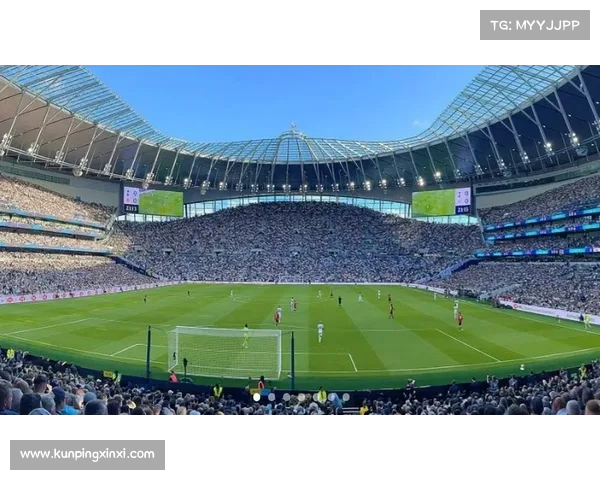Switch to the fifth carousel dot

pos(316,397)
